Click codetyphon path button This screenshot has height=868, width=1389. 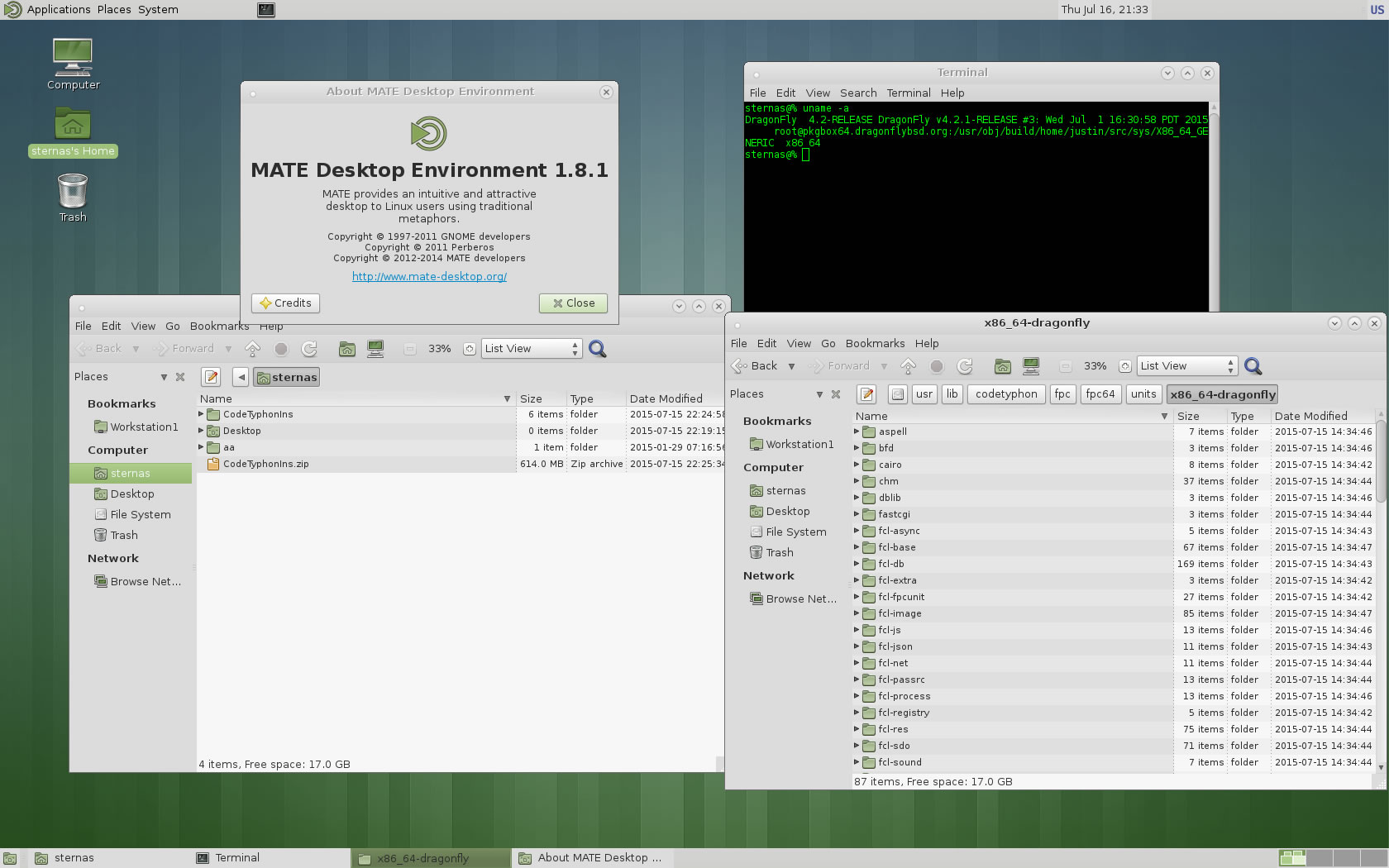[x=1006, y=394]
